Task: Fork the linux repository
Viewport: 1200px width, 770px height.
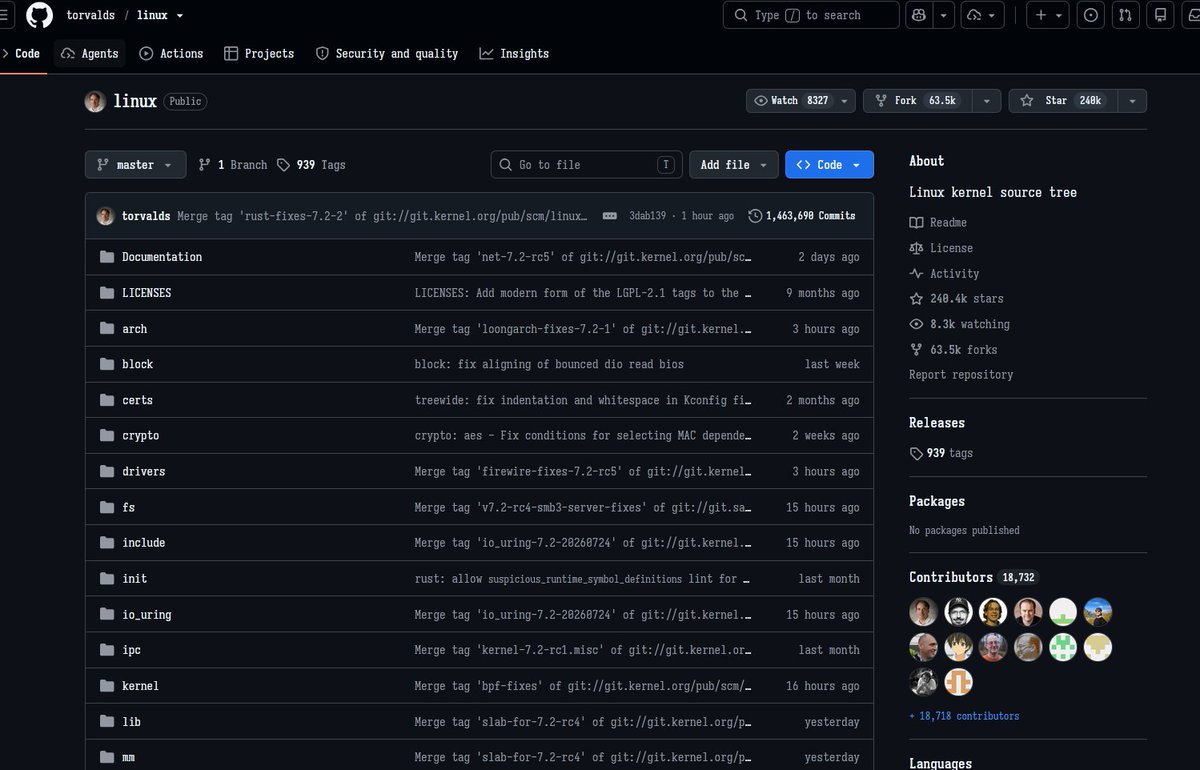Action: [x=917, y=101]
